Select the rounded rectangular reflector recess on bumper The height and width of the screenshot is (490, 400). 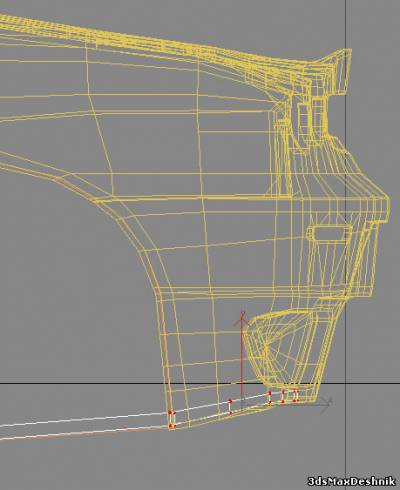329,233
